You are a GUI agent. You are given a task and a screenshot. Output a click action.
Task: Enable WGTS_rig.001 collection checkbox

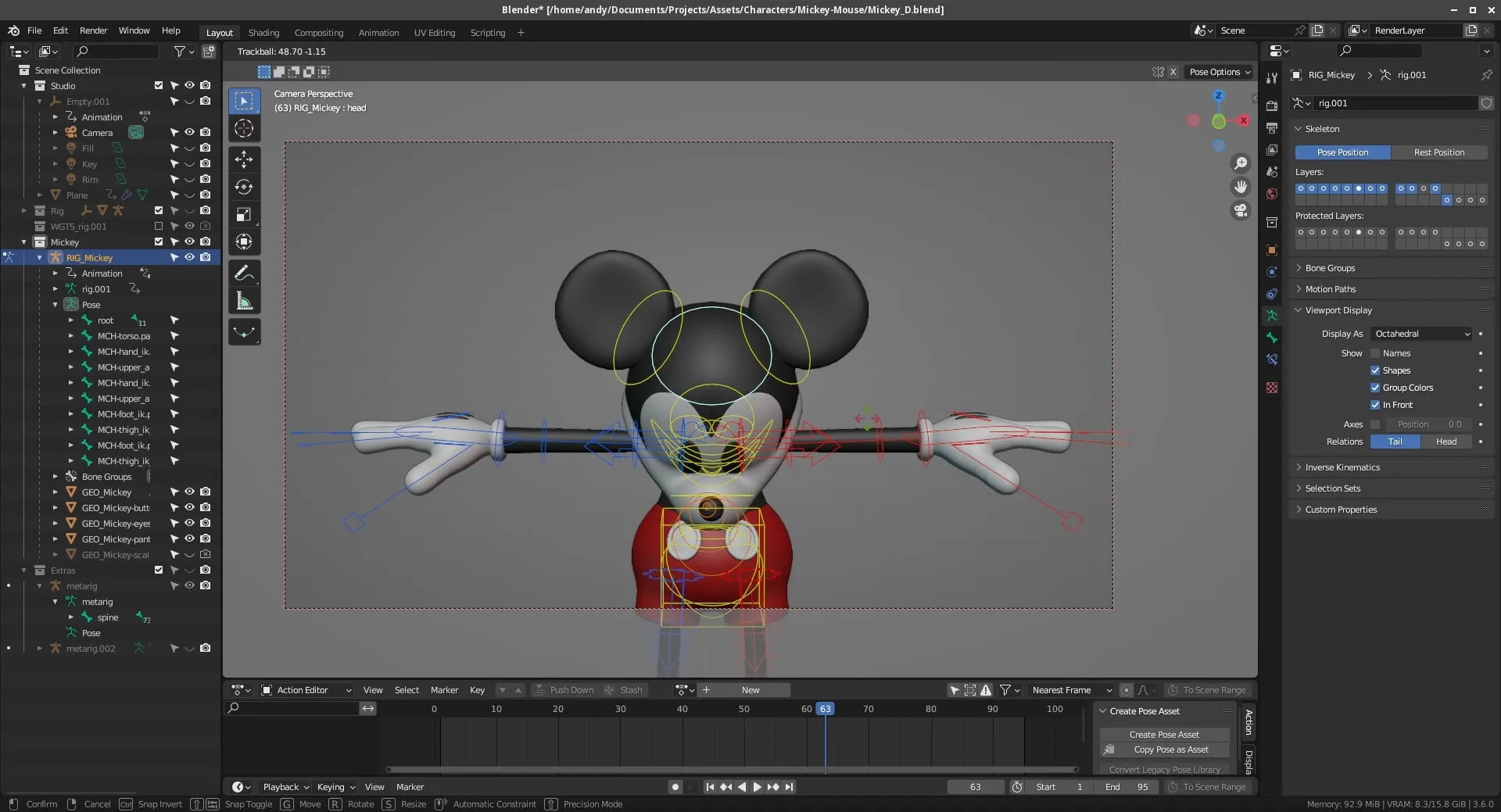[x=159, y=226]
